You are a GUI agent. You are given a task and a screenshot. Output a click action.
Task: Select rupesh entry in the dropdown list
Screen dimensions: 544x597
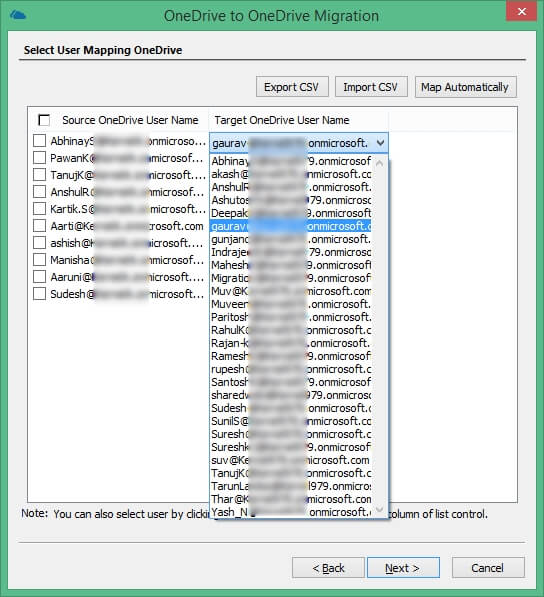point(291,369)
